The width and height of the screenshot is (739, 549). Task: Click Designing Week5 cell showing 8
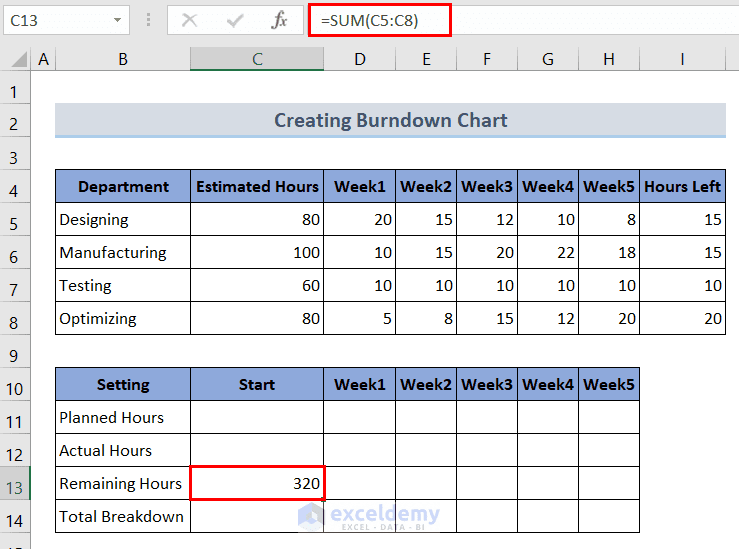pos(609,220)
